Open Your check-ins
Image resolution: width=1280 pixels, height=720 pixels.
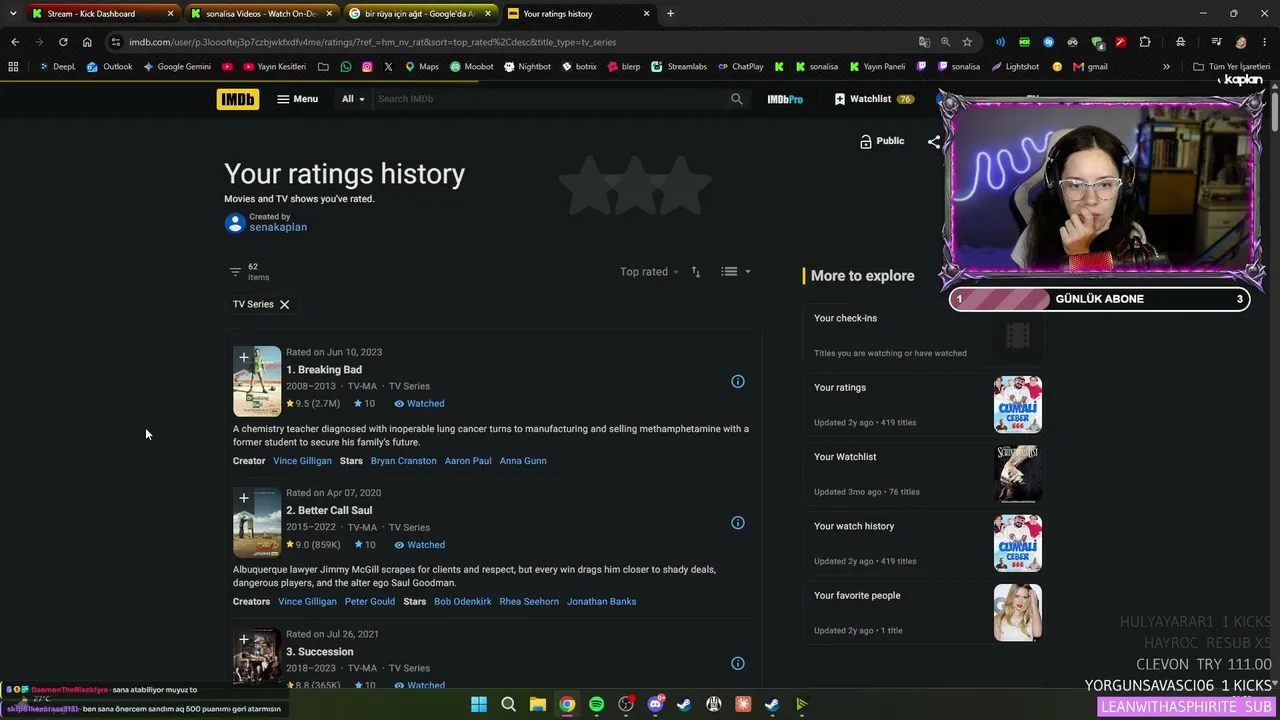pyautogui.click(x=845, y=318)
